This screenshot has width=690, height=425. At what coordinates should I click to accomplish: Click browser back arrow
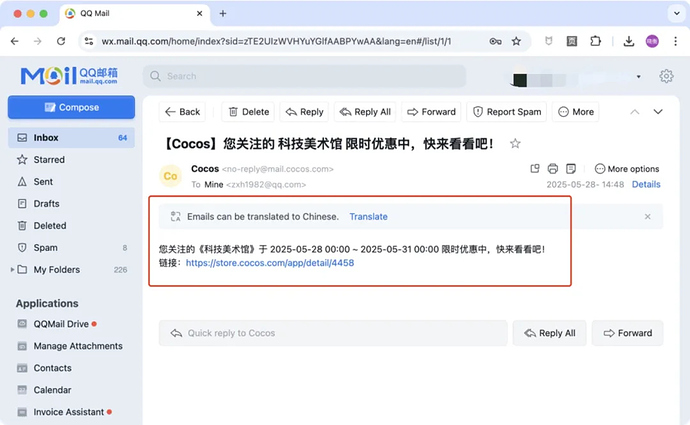pos(15,41)
